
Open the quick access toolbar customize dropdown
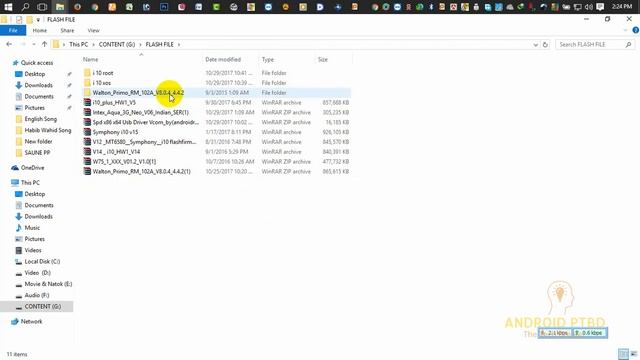[38, 20]
